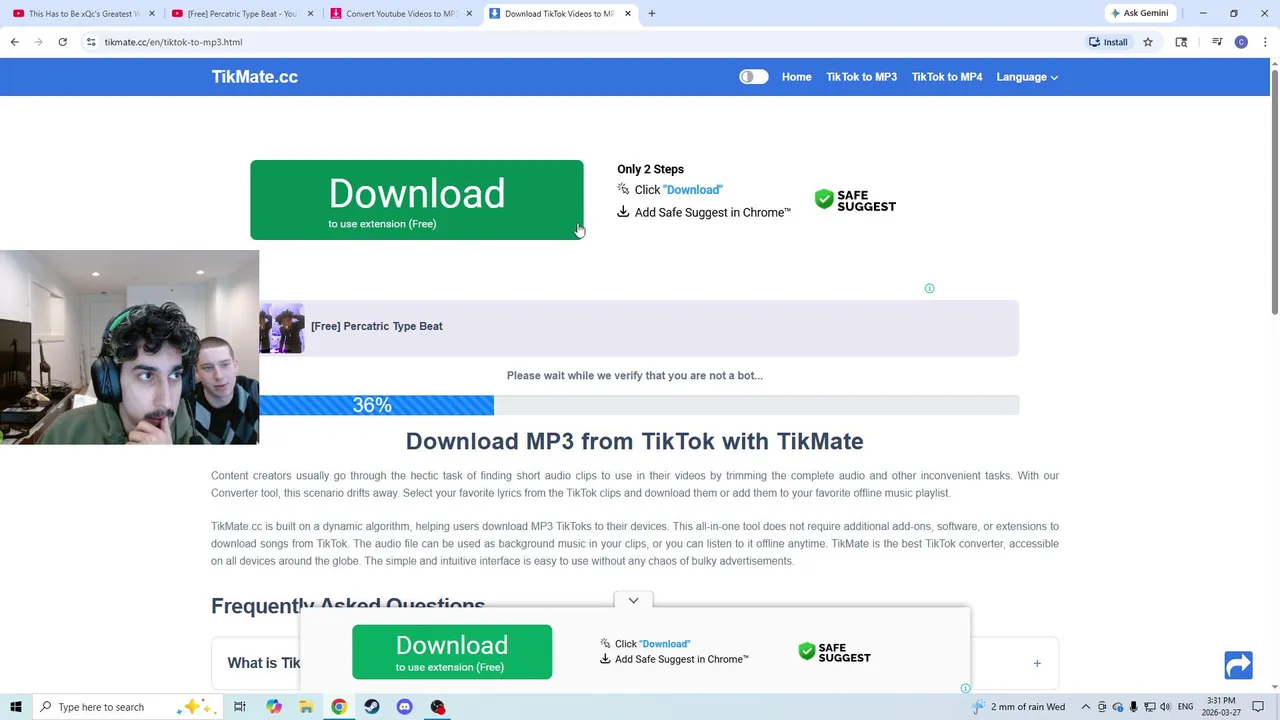This screenshot has width=1280, height=720.
Task: Open File Explorer from taskbar
Action: [x=306, y=707]
